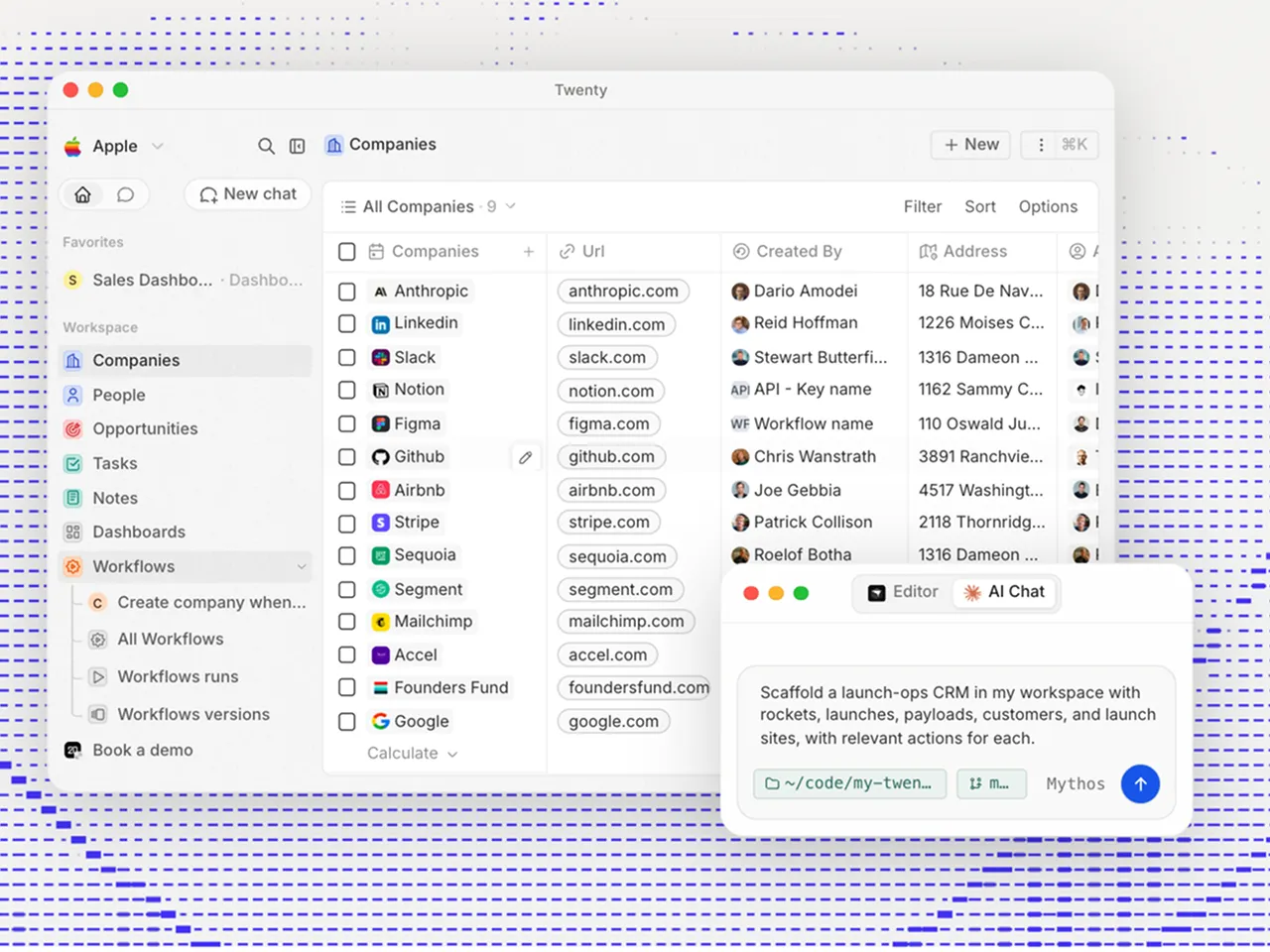Viewport: 1270px width, 952px height.
Task: Click the + New record button
Action: [x=971, y=145]
